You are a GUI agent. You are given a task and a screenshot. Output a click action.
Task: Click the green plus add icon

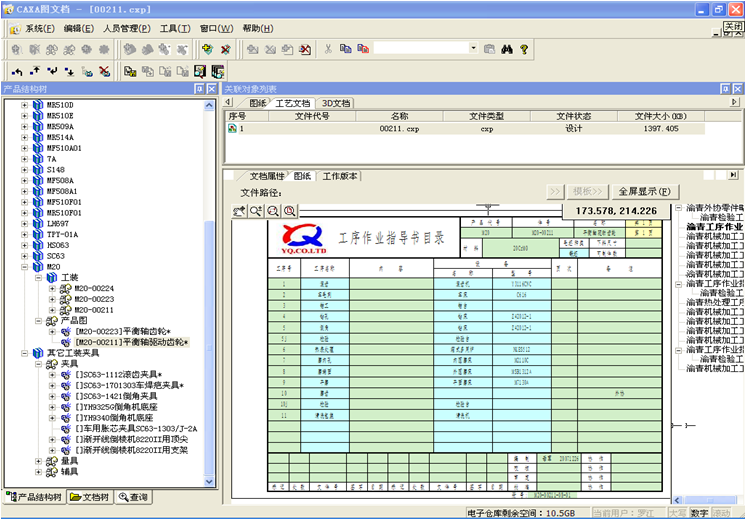(207, 49)
